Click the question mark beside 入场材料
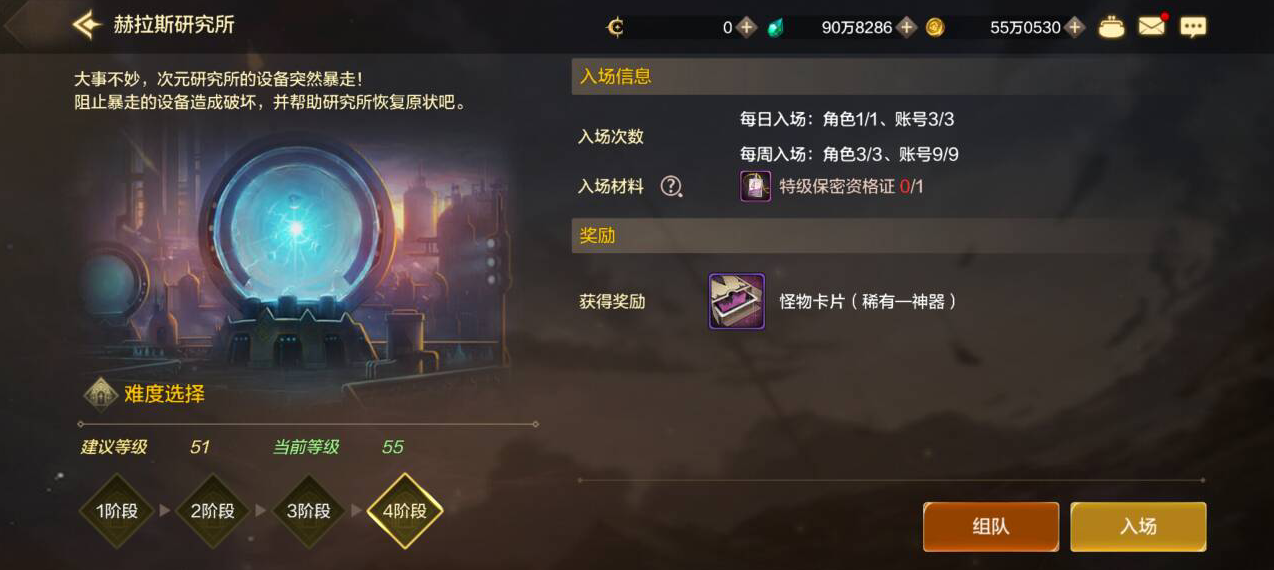The height and width of the screenshot is (570, 1274). pyautogui.click(x=671, y=186)
